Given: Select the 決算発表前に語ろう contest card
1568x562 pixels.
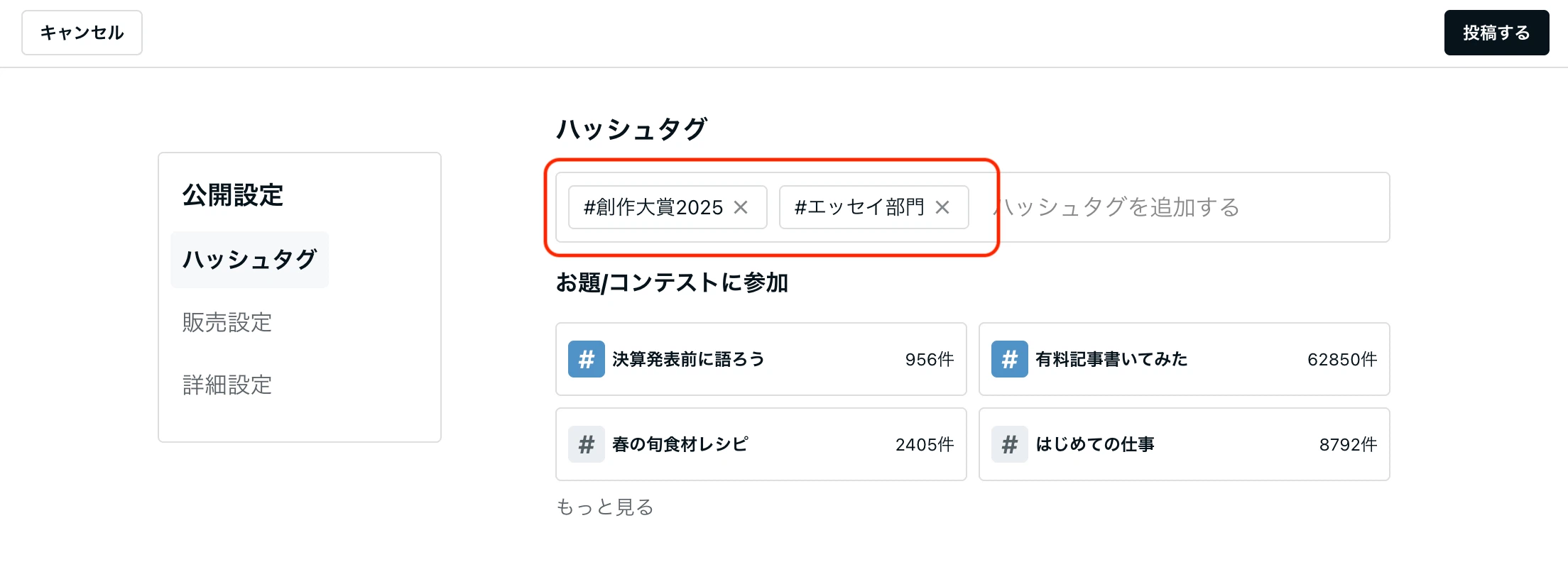Looking at the screenshot, I should coord(761,359).
